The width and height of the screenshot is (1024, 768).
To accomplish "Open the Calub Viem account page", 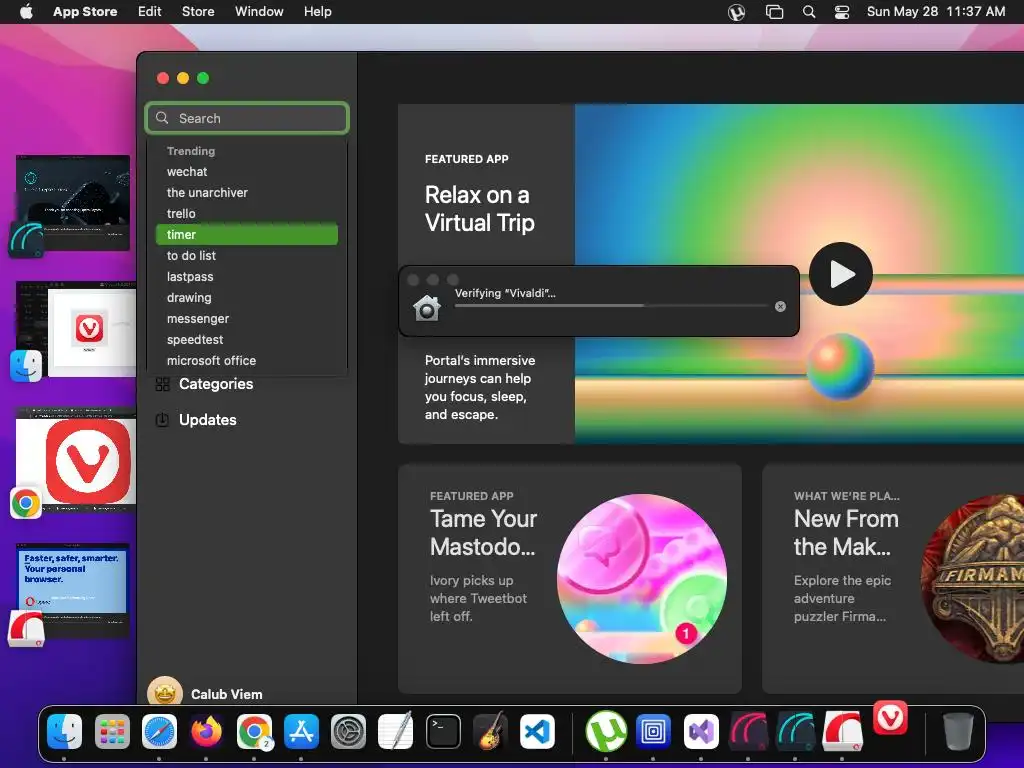I will [227, 694].
